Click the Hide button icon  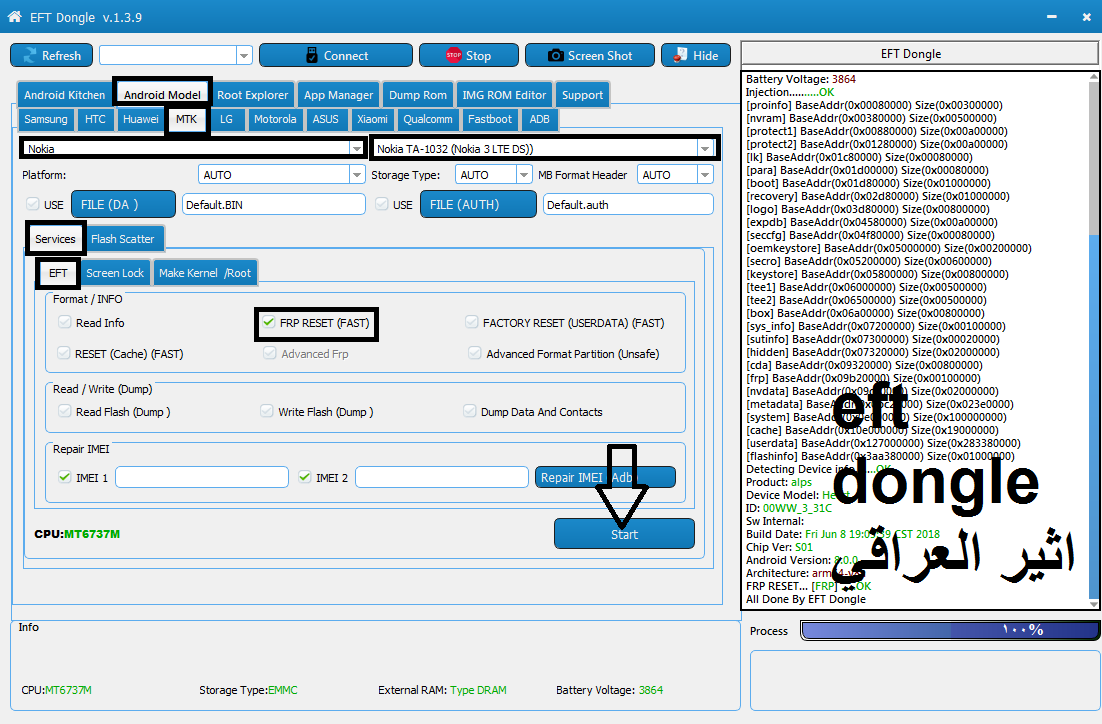click(x=680, y=56)
